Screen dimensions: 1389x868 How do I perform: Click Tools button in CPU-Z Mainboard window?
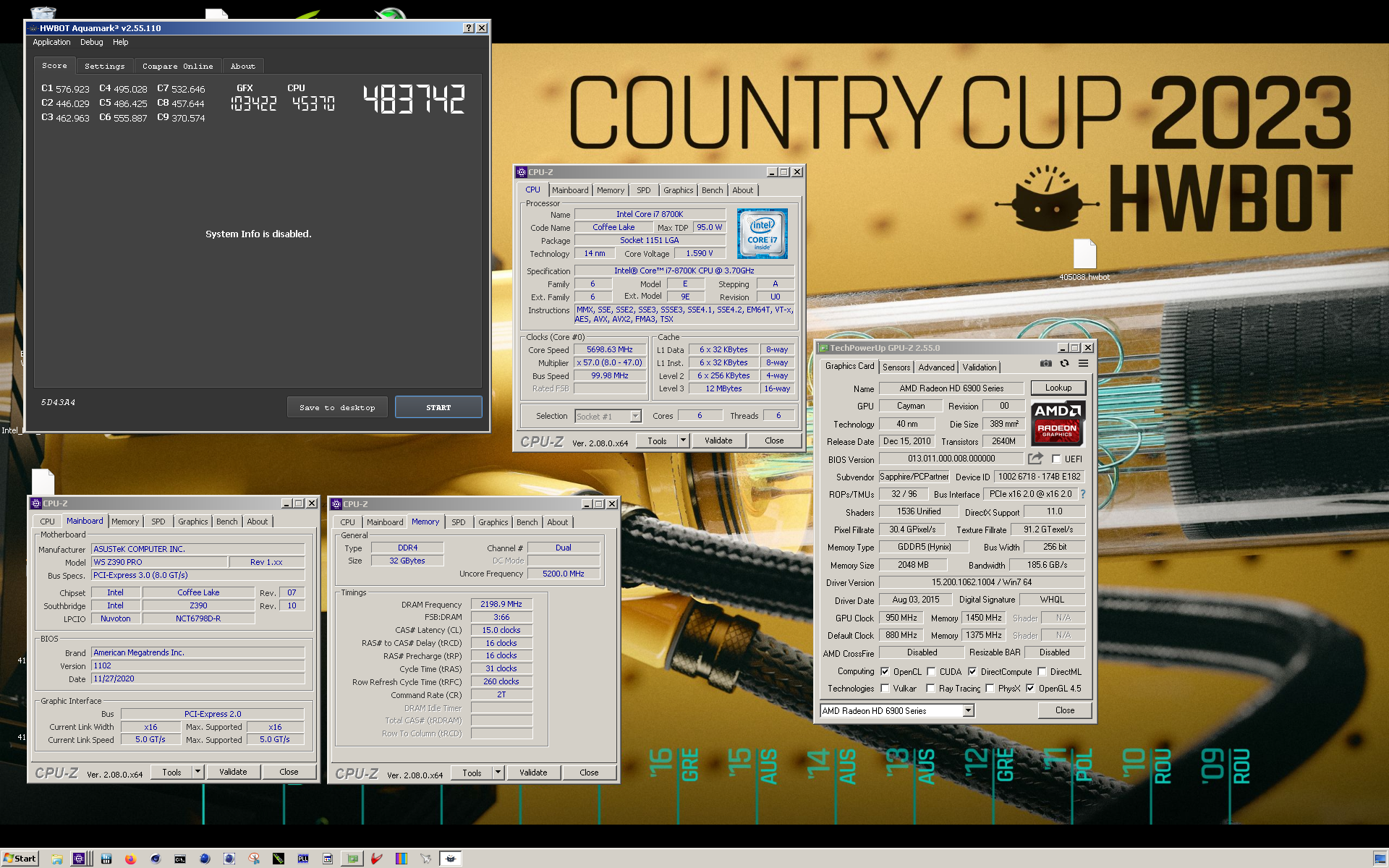171,772
